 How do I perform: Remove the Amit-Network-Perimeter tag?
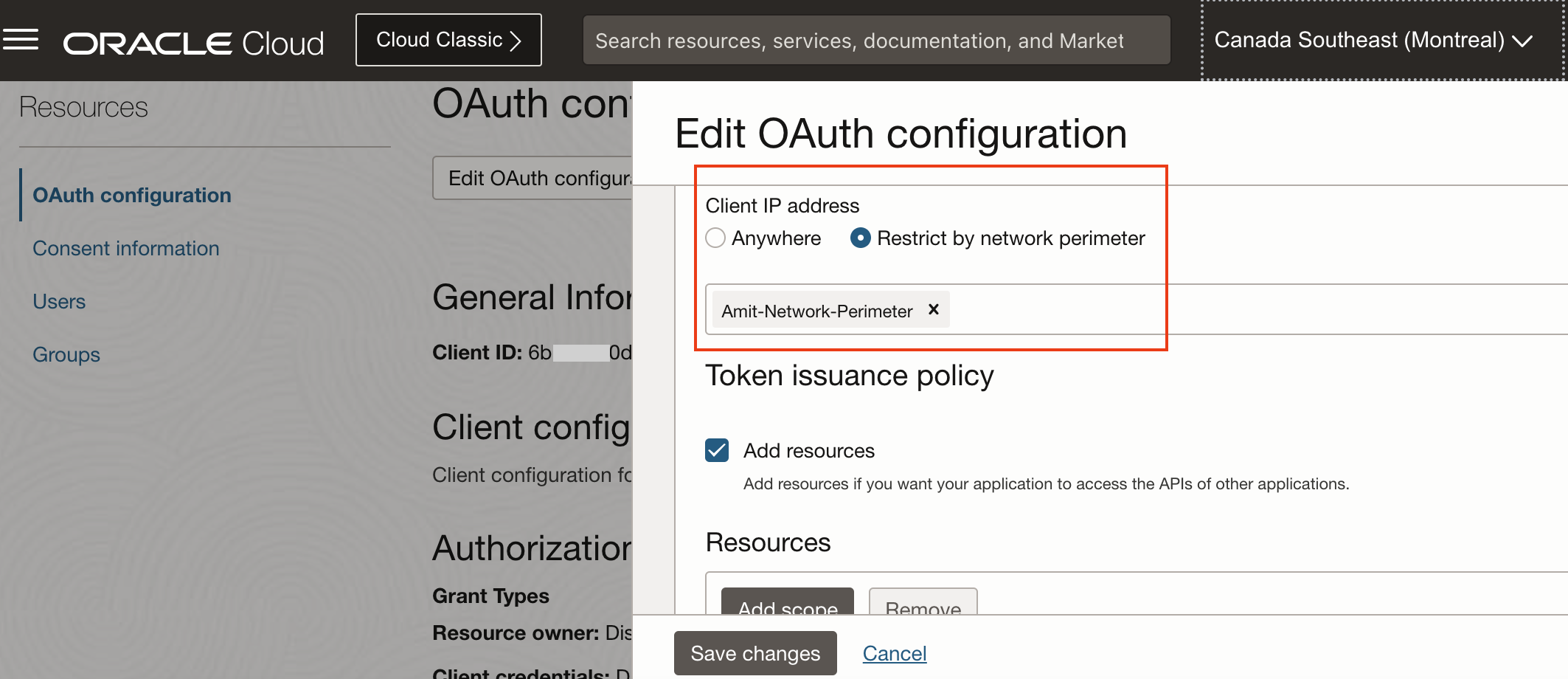point(933,309)
